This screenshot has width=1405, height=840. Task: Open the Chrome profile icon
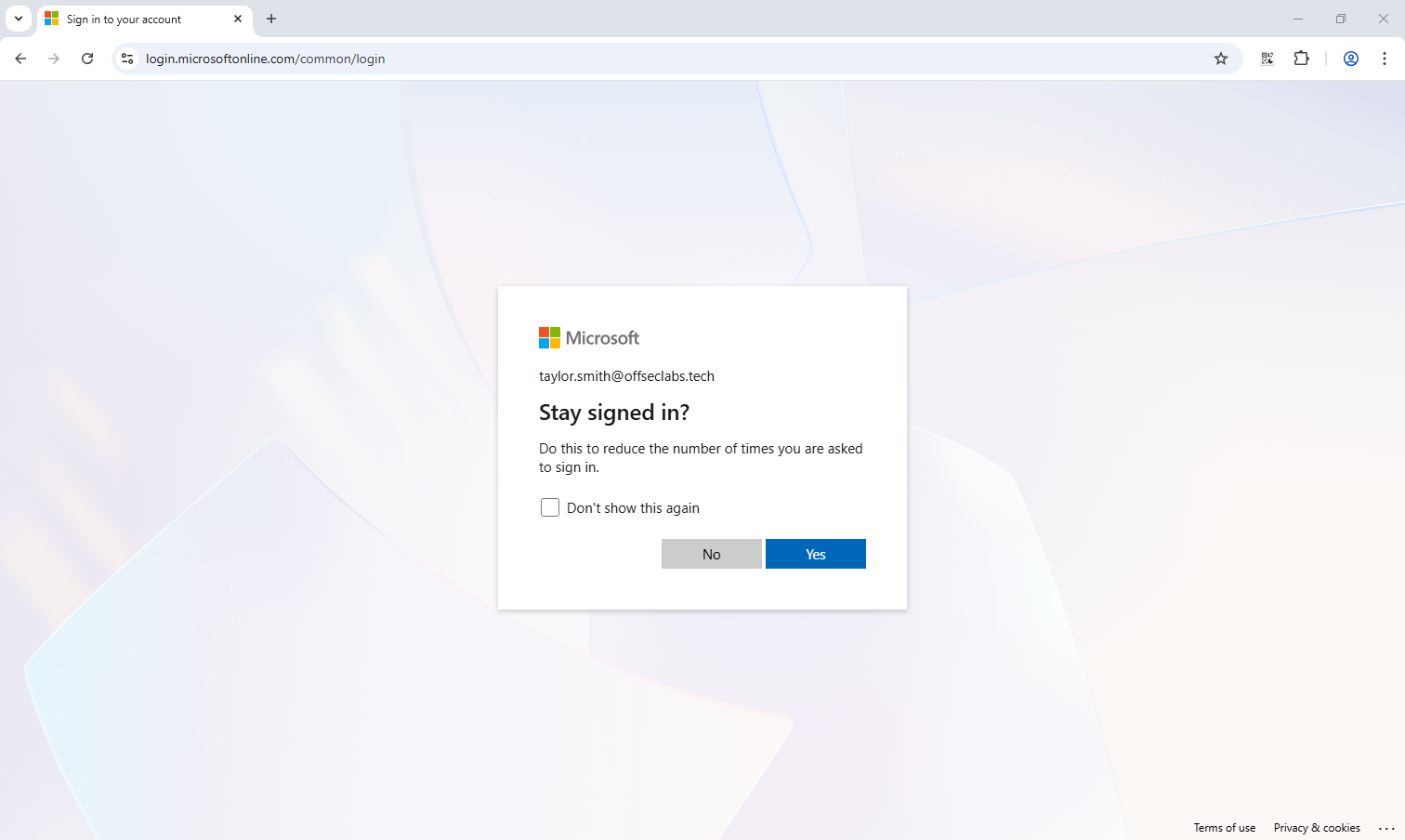(x=1351, y=59)
